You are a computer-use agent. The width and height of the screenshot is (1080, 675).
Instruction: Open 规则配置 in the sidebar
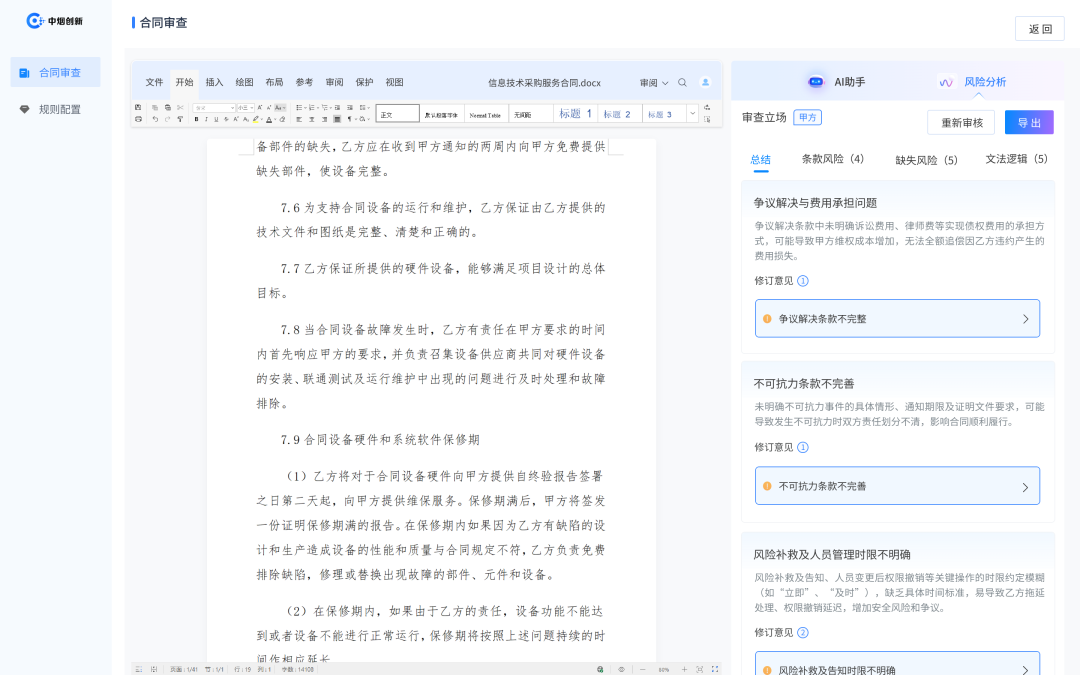56,109
